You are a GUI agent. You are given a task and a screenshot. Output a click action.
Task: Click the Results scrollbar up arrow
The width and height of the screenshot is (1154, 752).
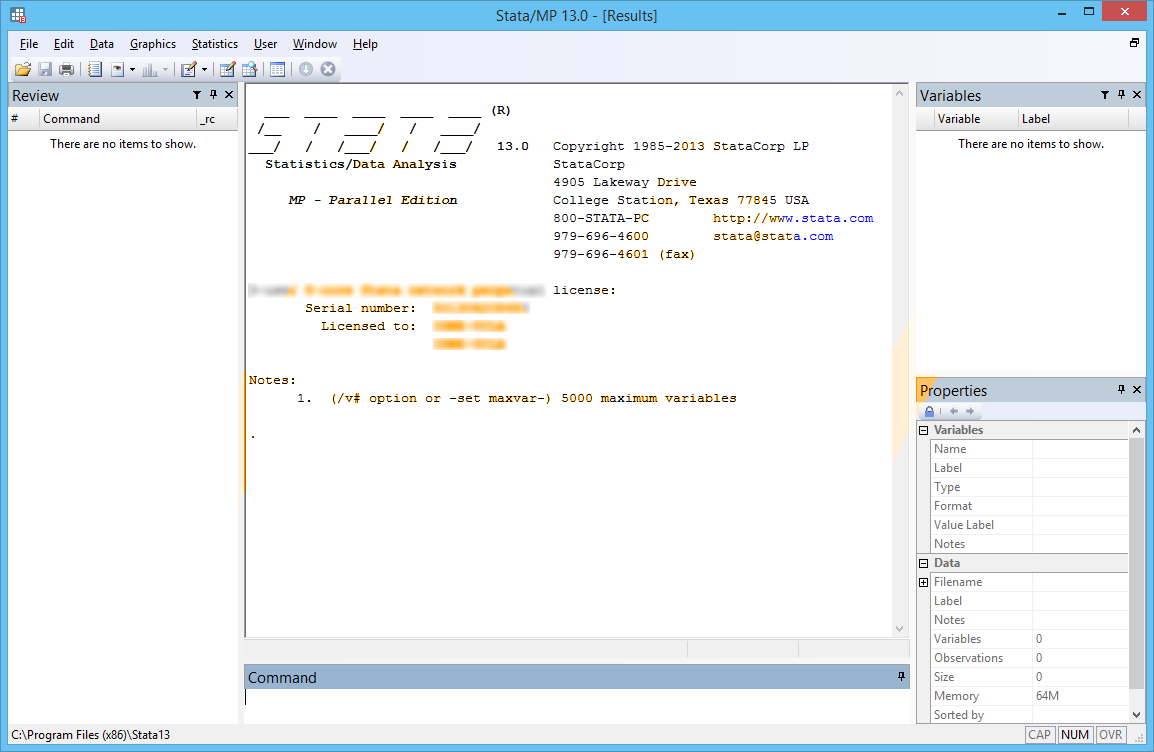899,93
